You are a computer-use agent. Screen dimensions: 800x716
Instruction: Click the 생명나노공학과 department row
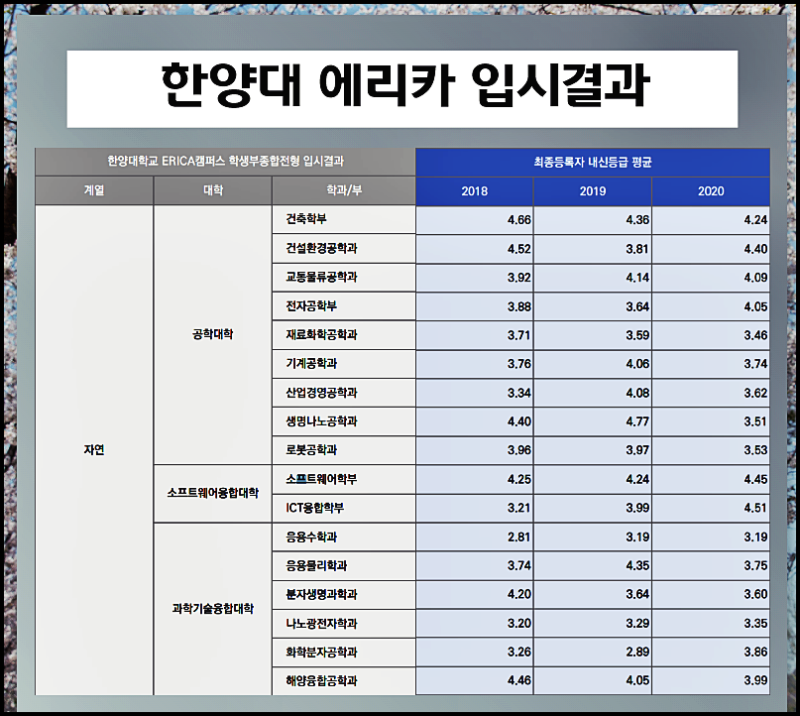coord(344,422)
